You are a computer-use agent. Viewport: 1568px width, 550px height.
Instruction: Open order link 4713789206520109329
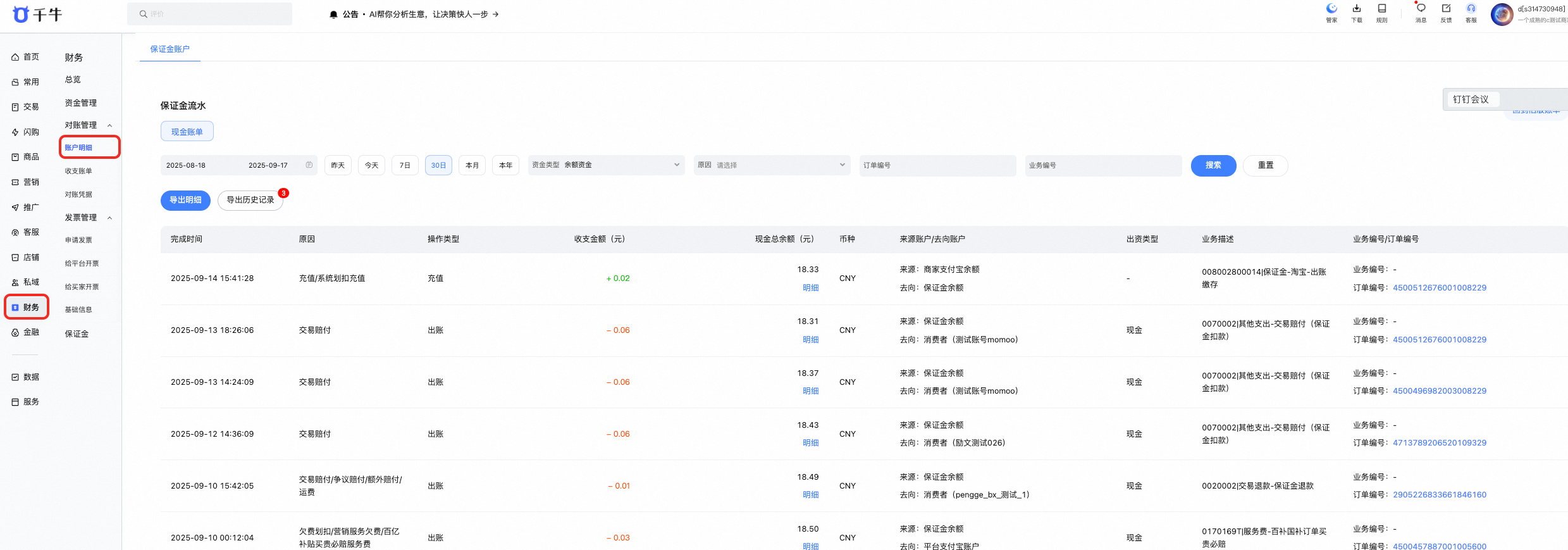1440,443
